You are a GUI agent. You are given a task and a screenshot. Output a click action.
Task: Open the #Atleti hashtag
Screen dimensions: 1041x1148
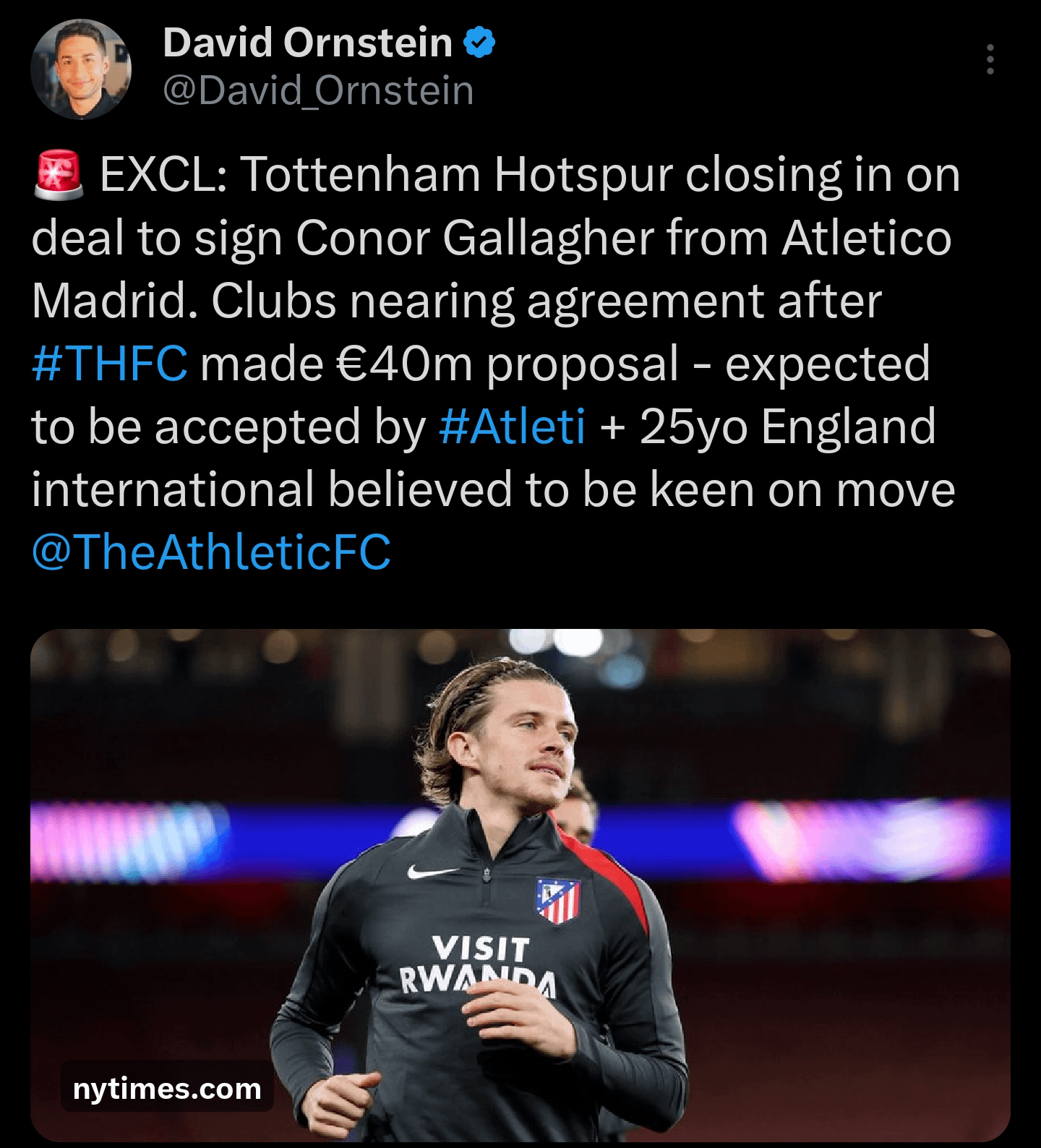tap(512, 427)
